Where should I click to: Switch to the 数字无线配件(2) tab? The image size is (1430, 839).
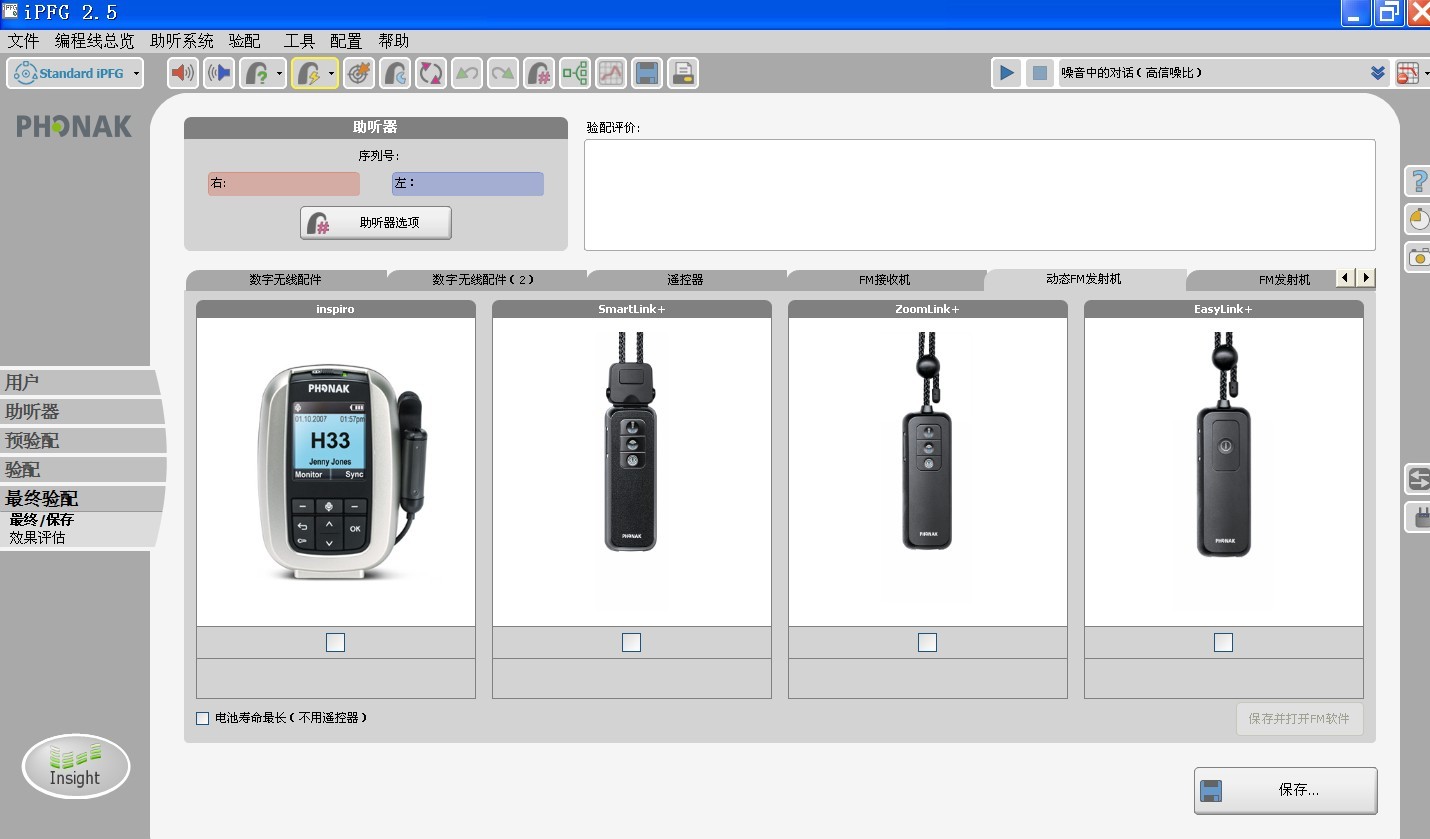484,280
